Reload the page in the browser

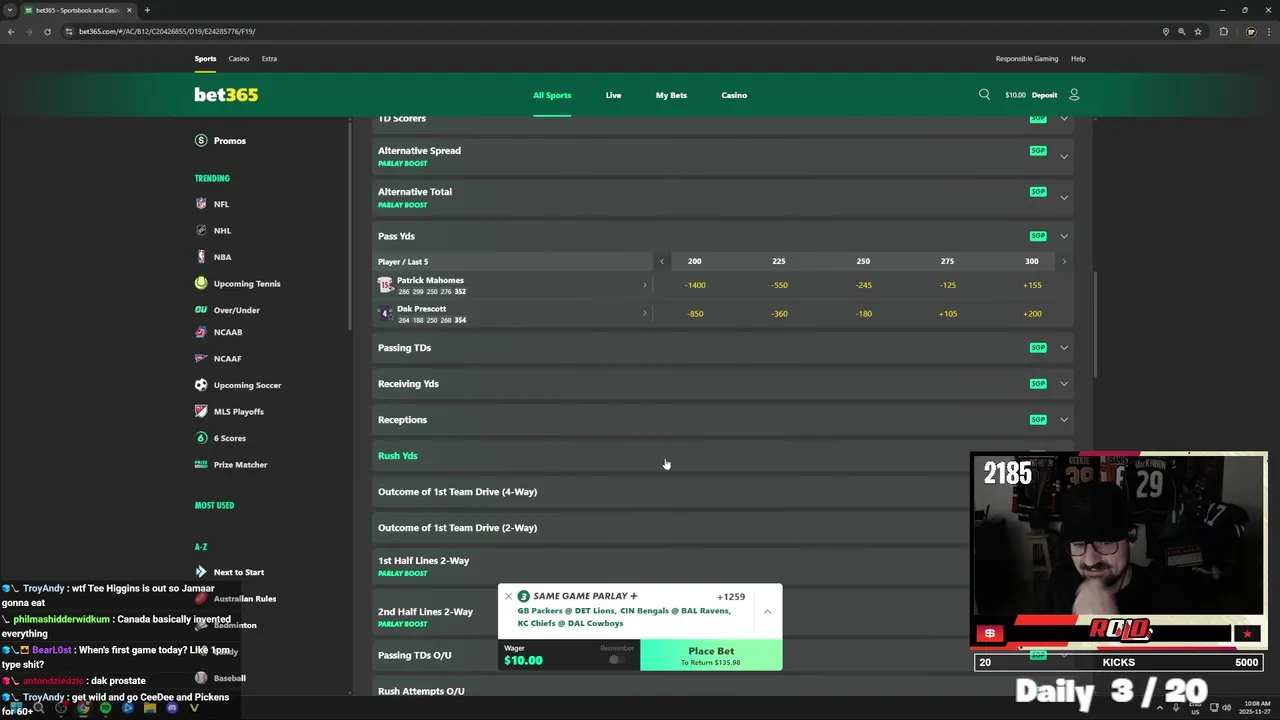click(47, 31)
